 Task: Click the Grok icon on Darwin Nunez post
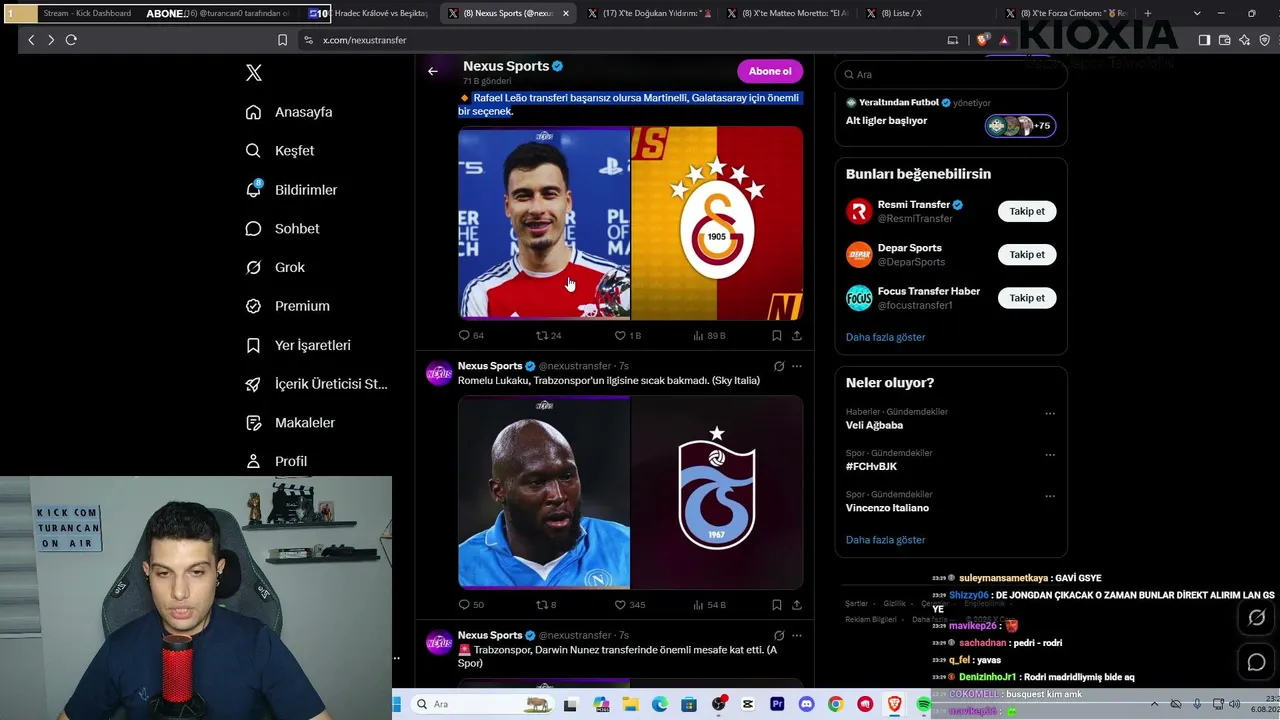(779, 635)
